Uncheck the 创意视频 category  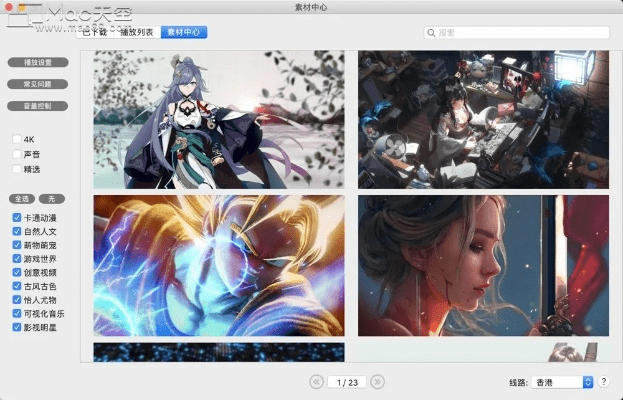(17, 272)
